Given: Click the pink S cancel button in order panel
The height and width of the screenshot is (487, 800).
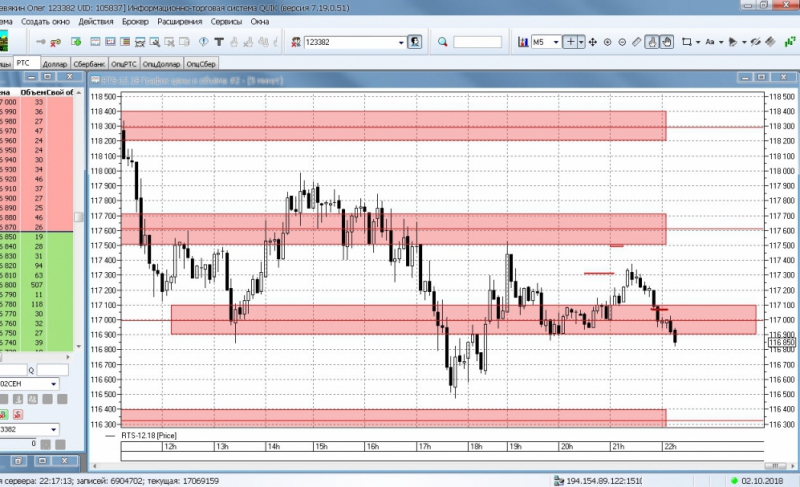Looking at the screenshot, I should tap(18, 414).
